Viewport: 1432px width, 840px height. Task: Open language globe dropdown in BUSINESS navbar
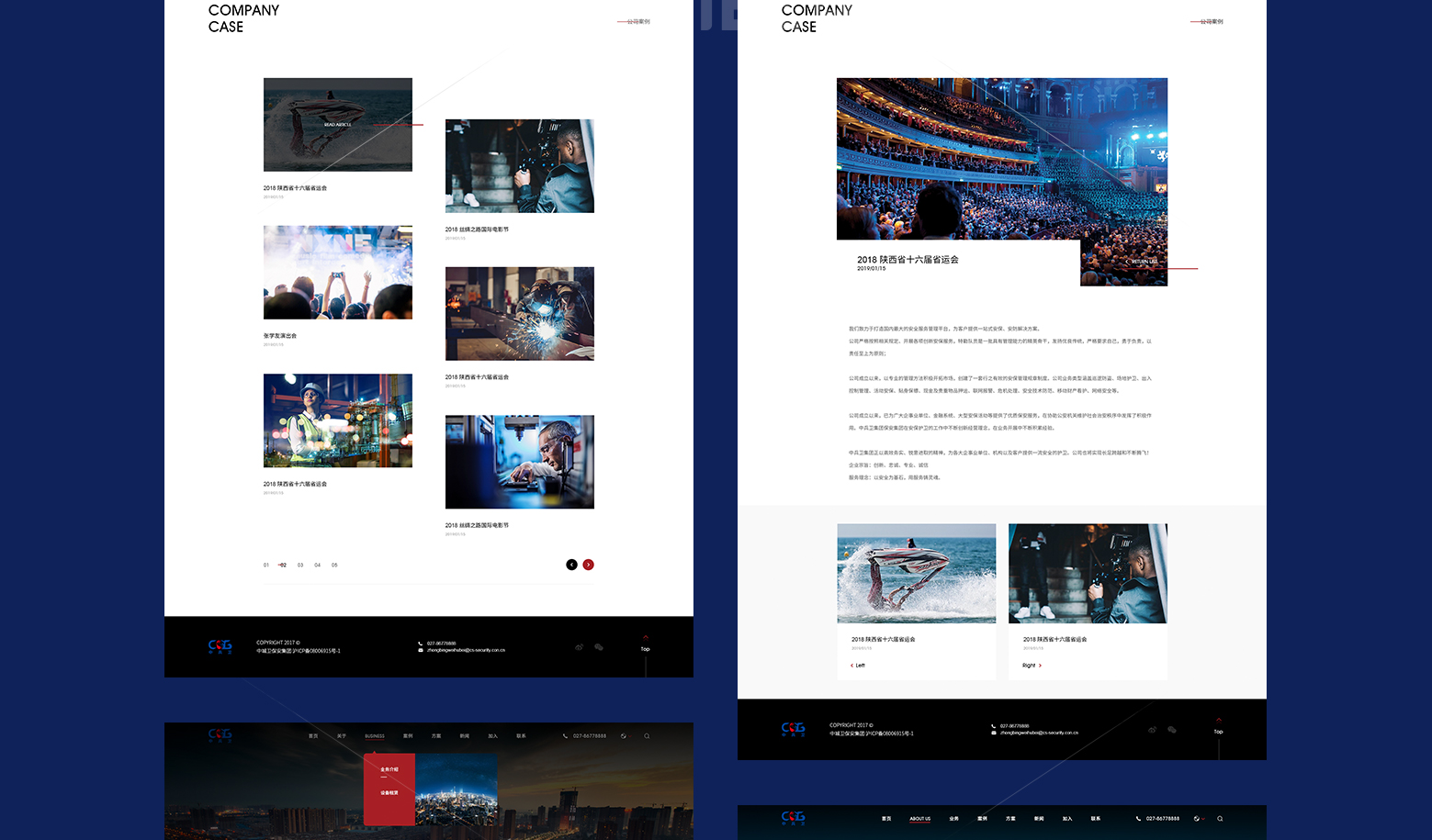624,736
